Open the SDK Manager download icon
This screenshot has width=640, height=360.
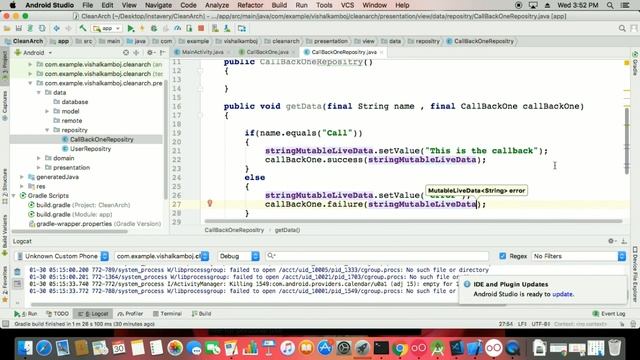pyautogui.click(x=227, y=29)
